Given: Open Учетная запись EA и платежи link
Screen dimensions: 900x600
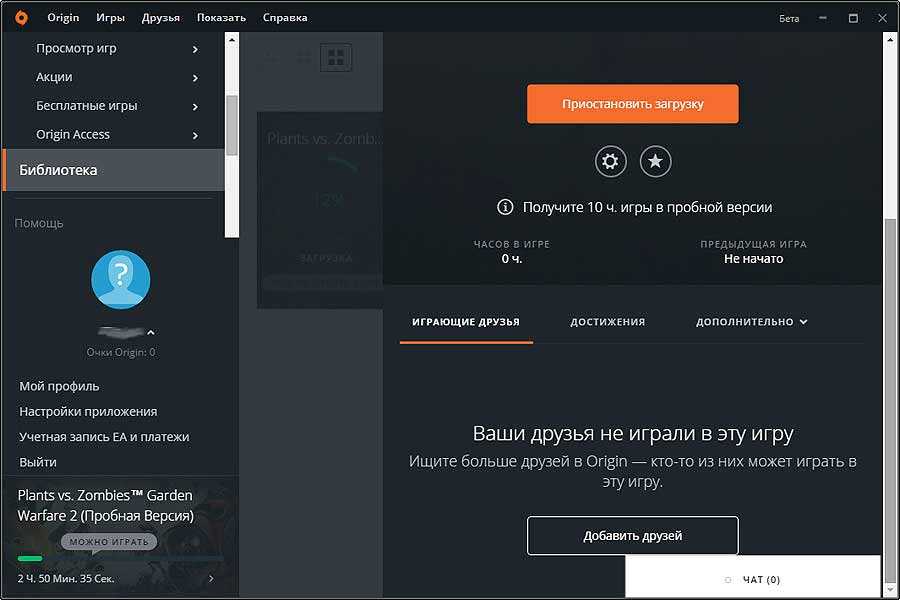Looking at the screenshot, I should (x=104, y=436).
